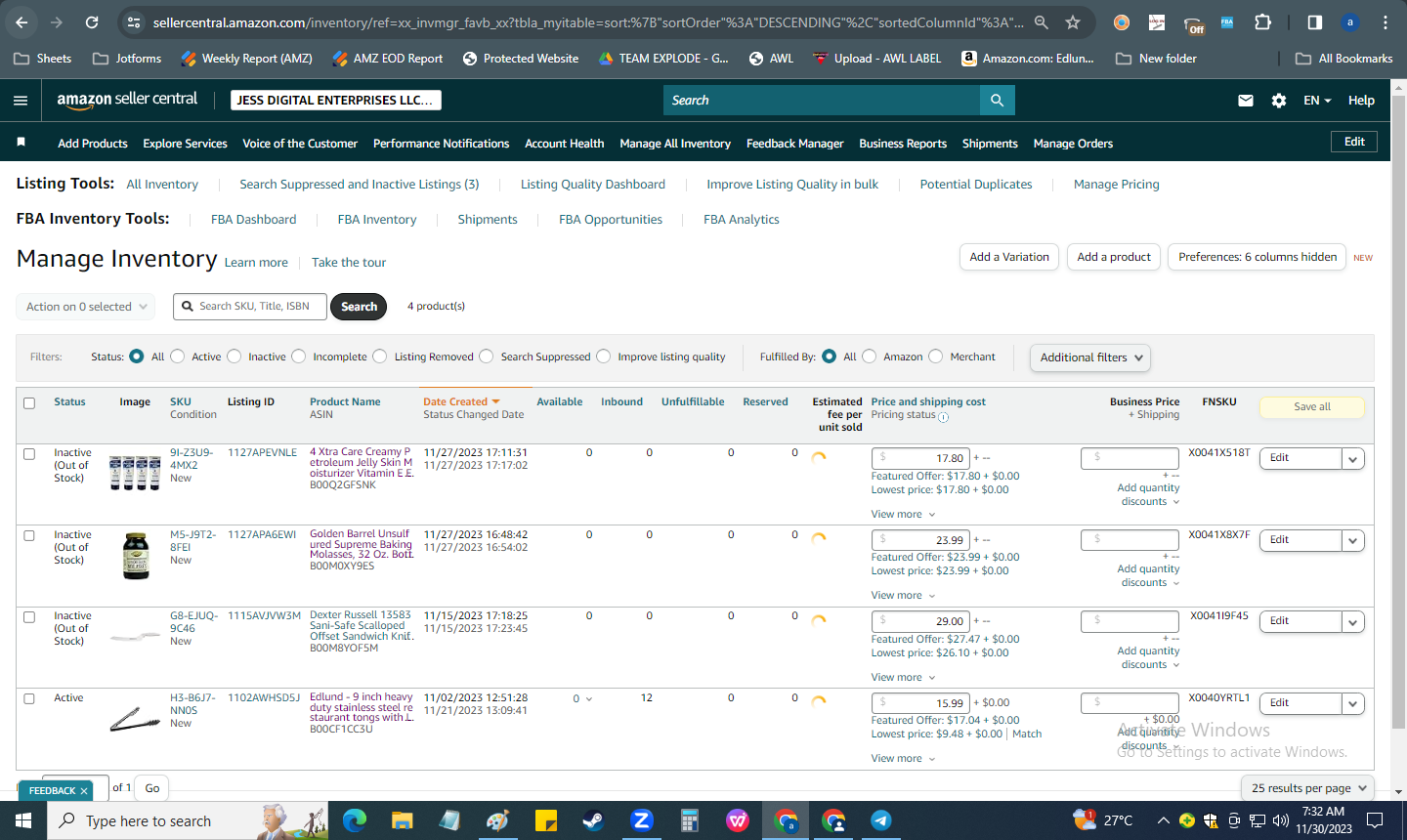Screen dimensions: 1407x840
Task: Bookmark this page with the star icon
Action: pos(1073,21)
